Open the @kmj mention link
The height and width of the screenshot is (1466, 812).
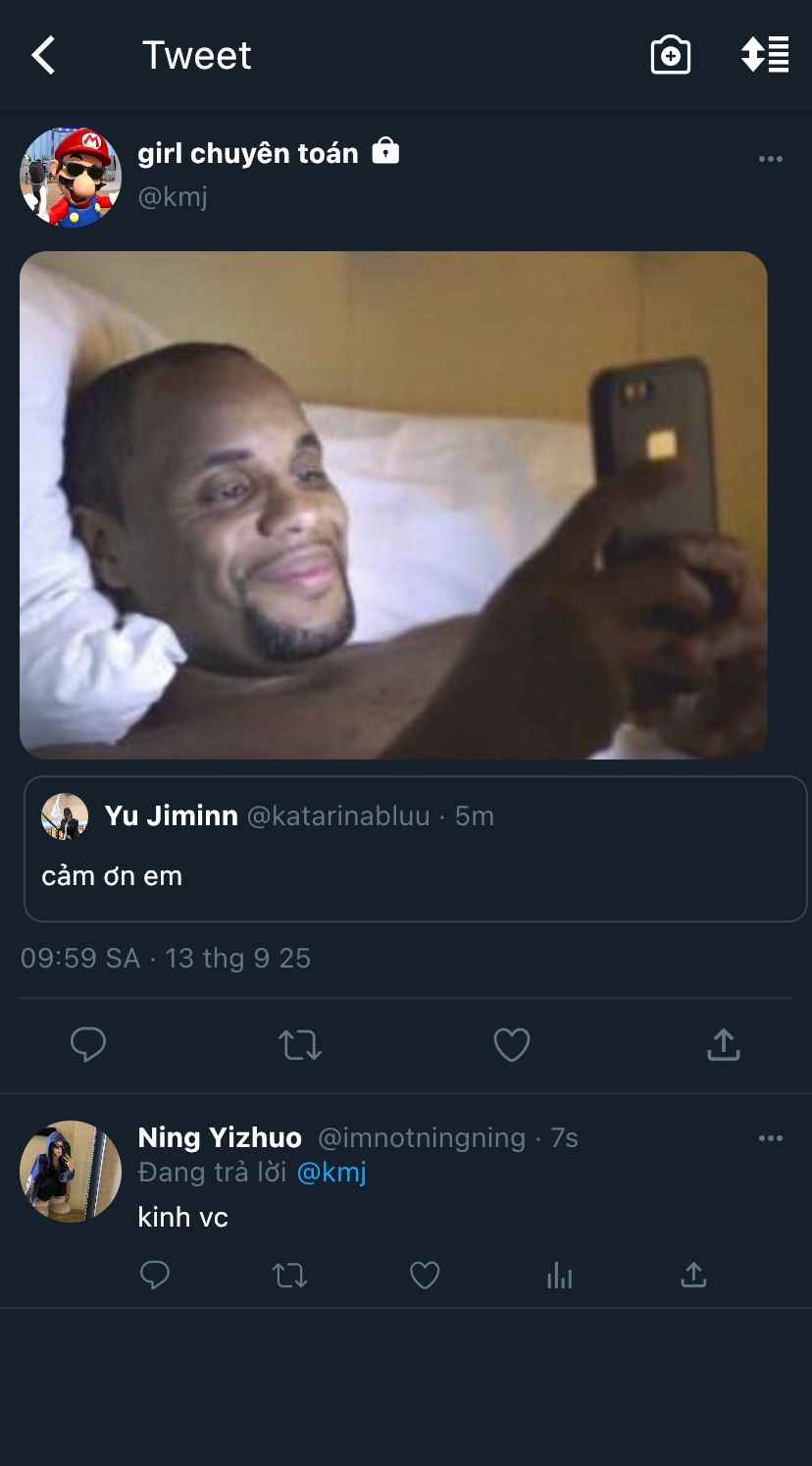point(331,1173)
